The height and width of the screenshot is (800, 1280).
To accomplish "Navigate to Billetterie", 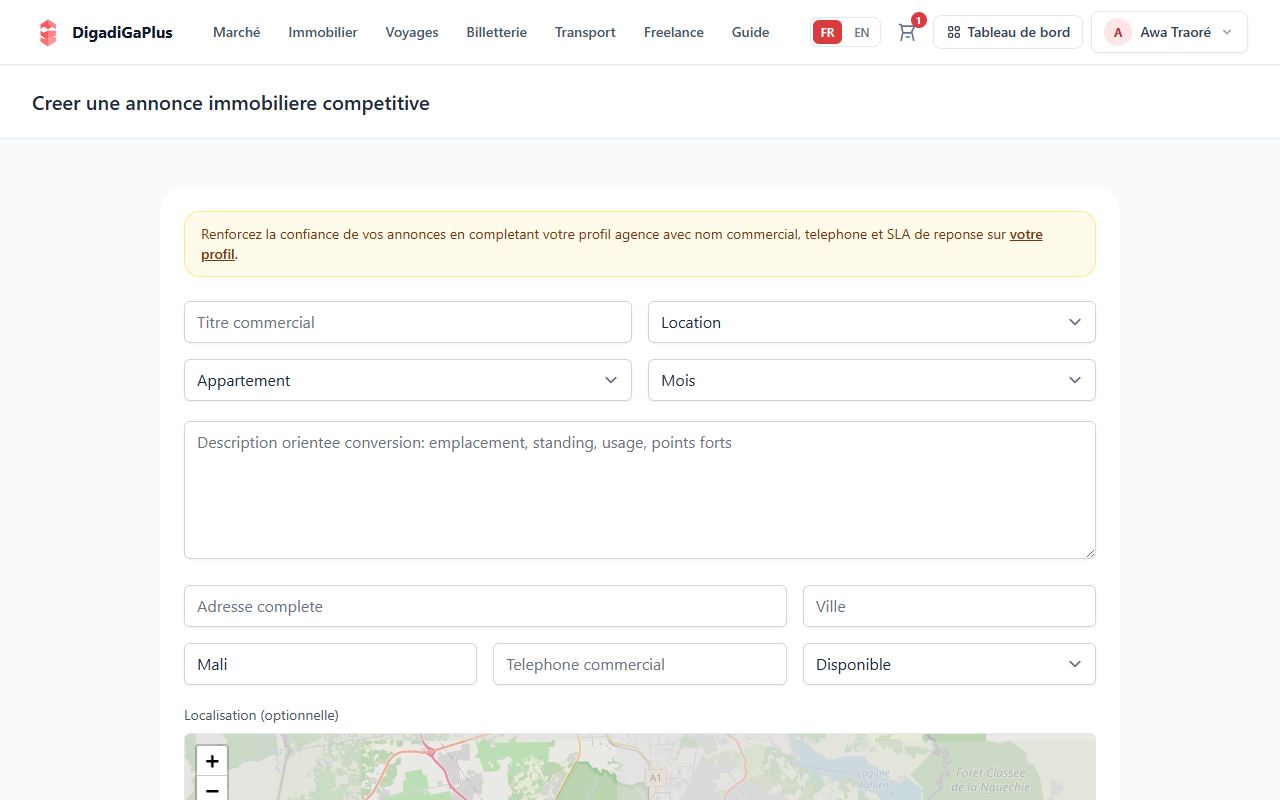I will pyautogui.click(x=497, y=32).
